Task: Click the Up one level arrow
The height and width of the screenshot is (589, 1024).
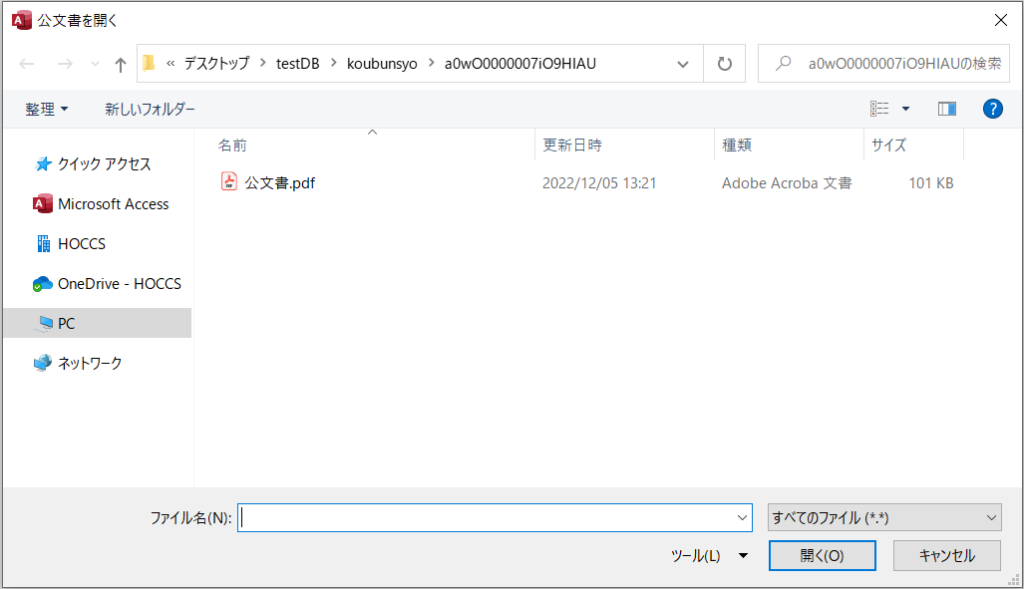Action: (120, 64)
